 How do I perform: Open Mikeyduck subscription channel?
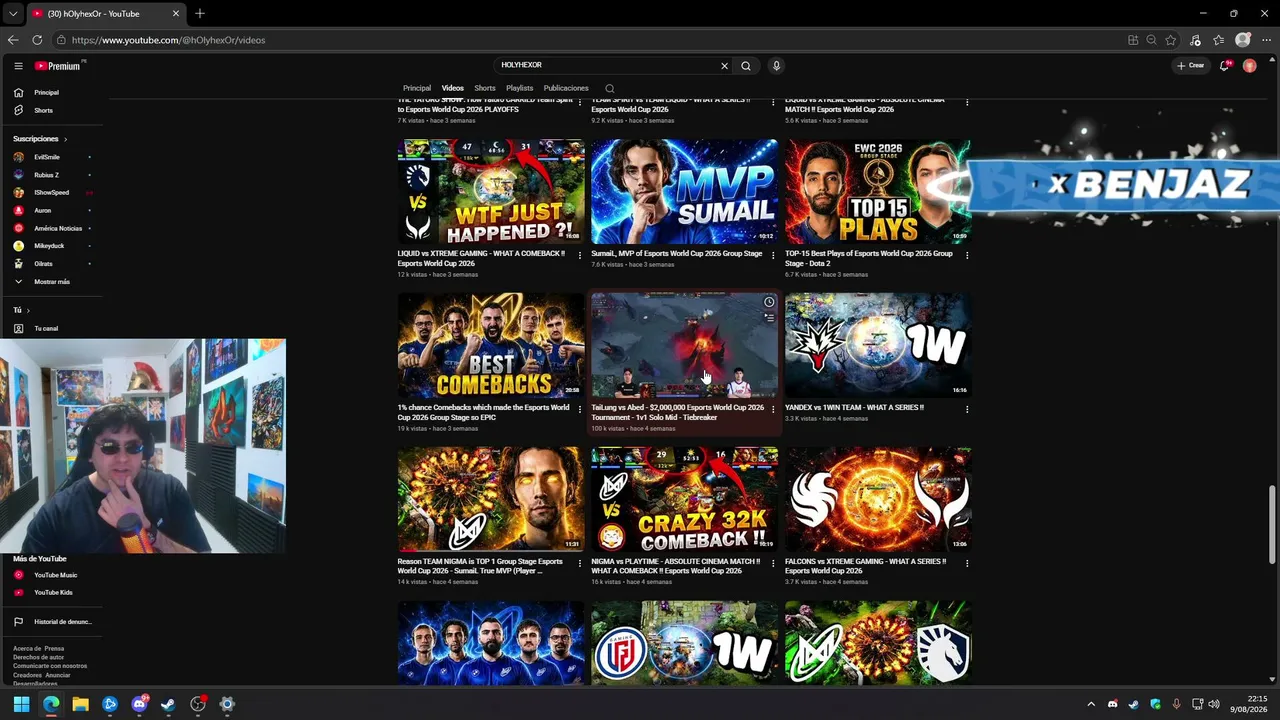49,246
